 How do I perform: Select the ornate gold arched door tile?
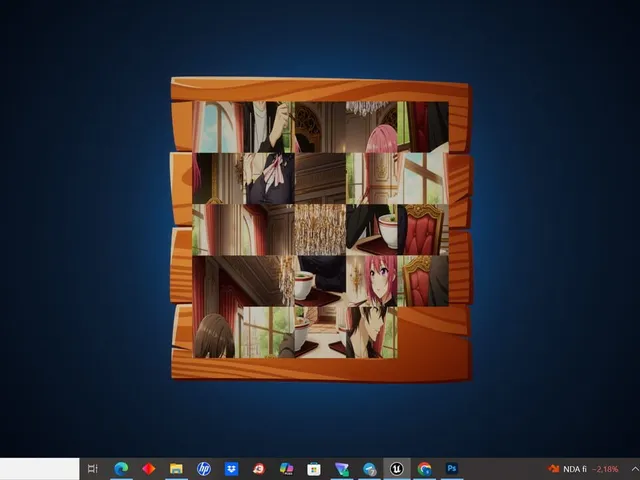pyautogui.click(x=320, y=127)
